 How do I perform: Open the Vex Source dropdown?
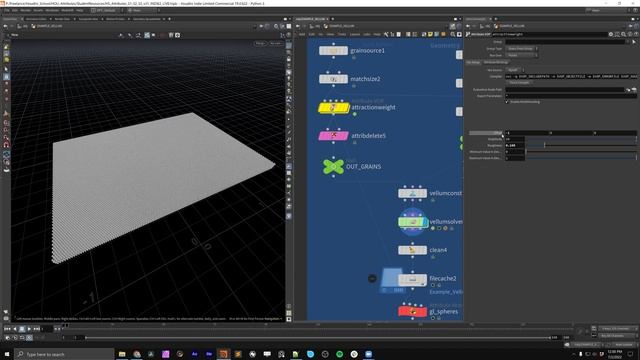click(515, 70)
